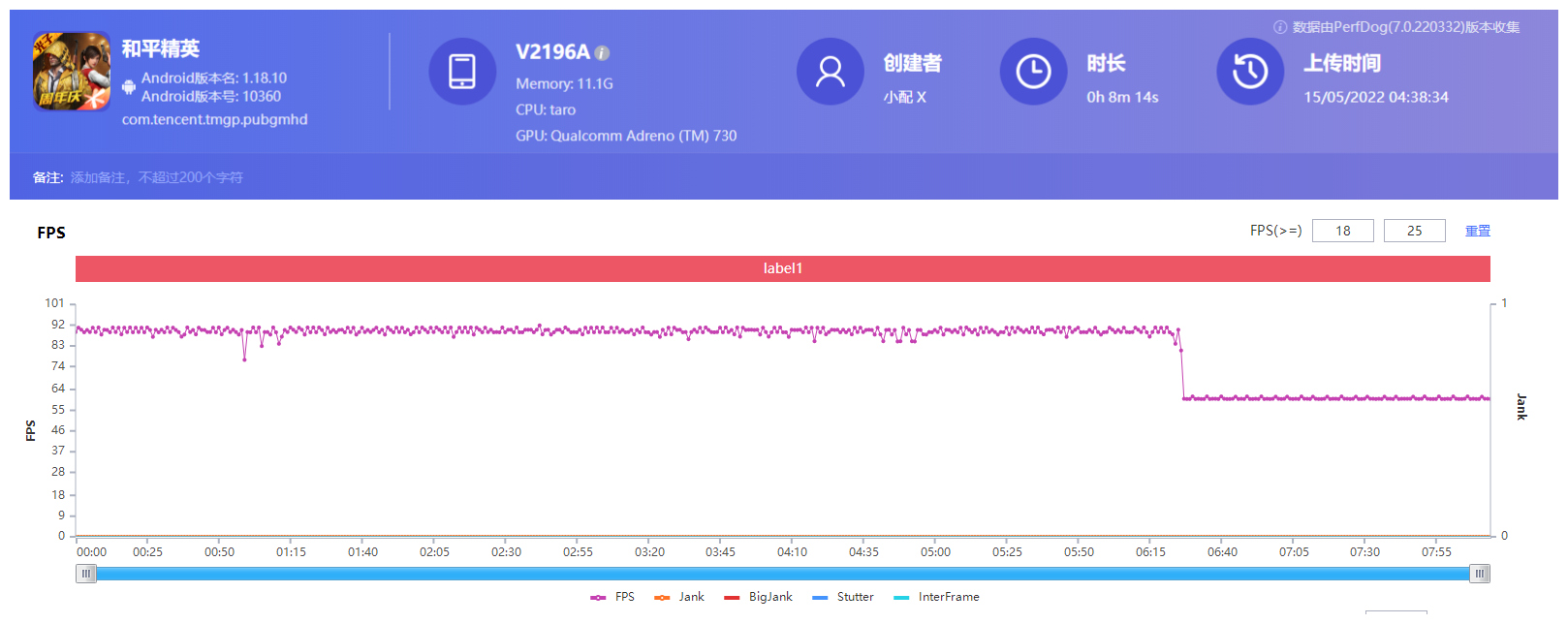This screenshot has height=624, width=1568.
Task: Click the creator profile icon
Action: [830, 72]
